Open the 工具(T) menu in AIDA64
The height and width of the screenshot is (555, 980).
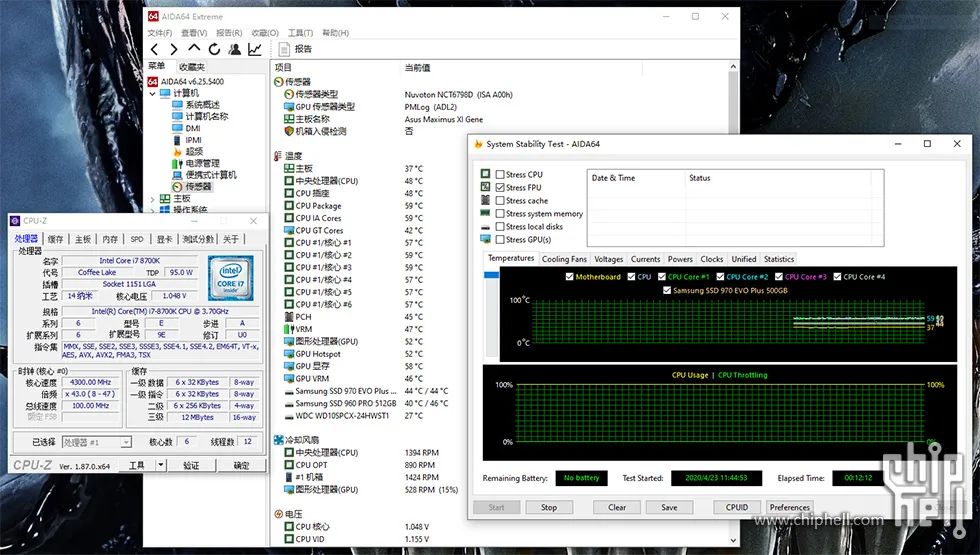301,32
